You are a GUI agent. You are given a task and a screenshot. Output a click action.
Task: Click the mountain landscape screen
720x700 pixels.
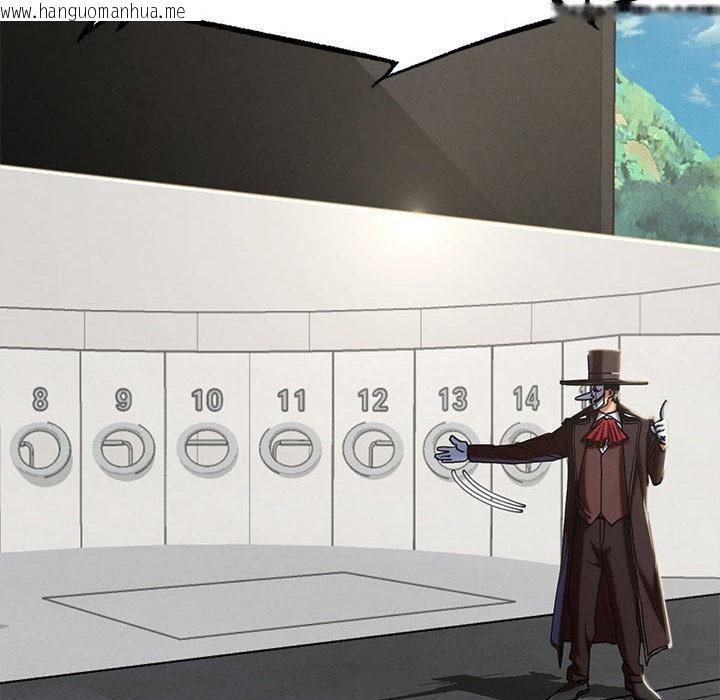tap(667, 130)
